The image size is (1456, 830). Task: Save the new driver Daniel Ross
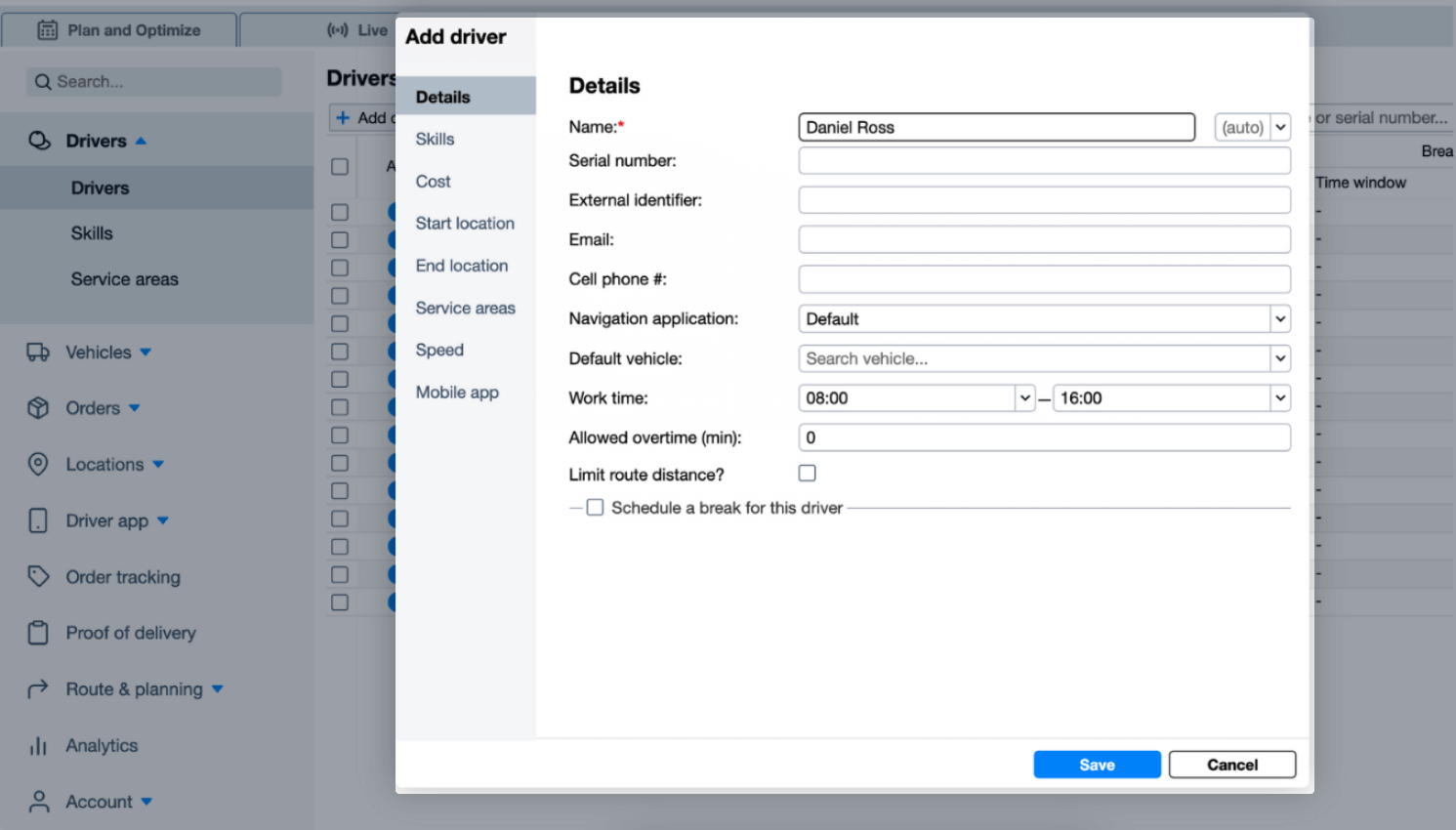click(x=1097, y=765)
